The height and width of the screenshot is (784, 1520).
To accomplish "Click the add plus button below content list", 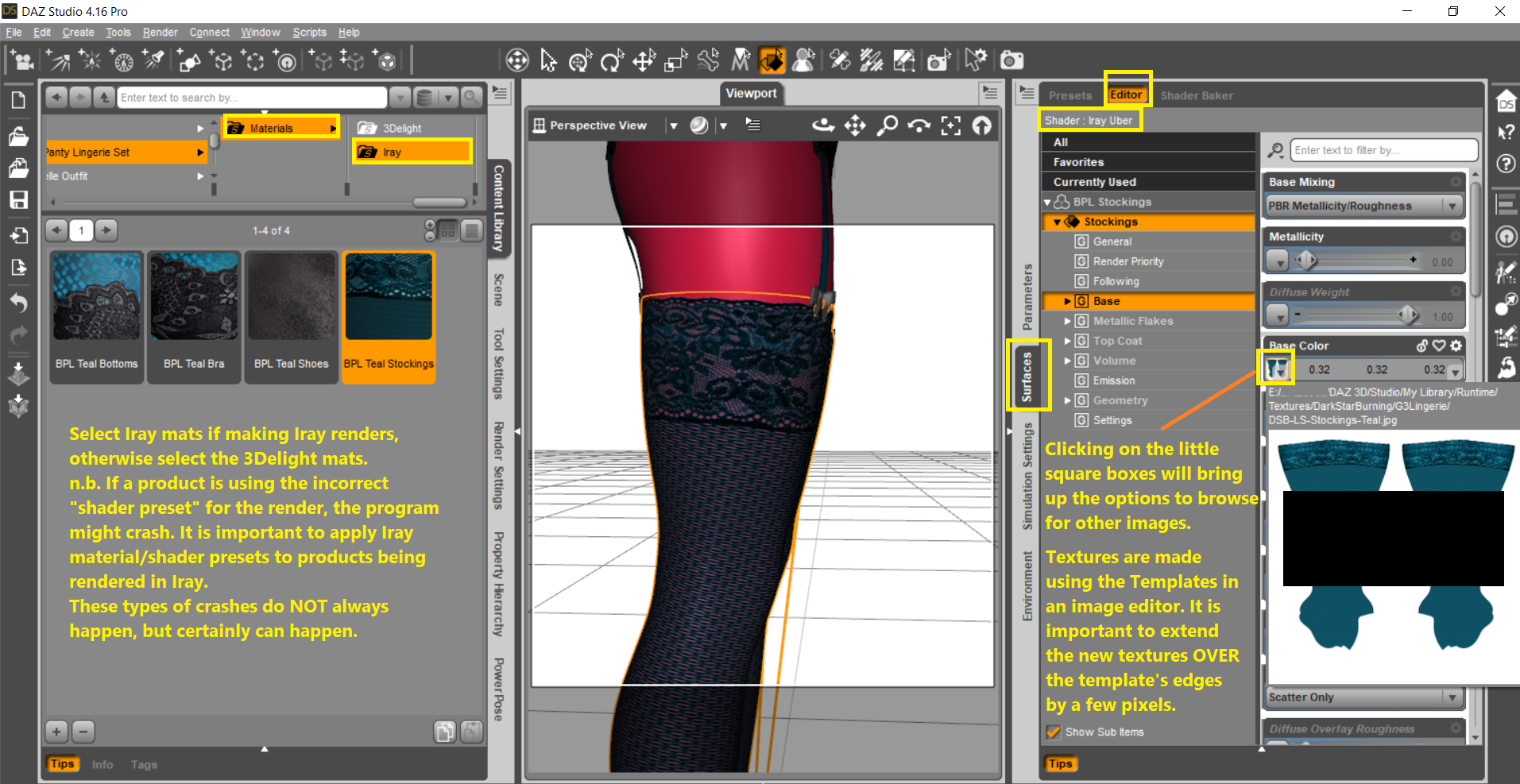I will pos(56,731).
